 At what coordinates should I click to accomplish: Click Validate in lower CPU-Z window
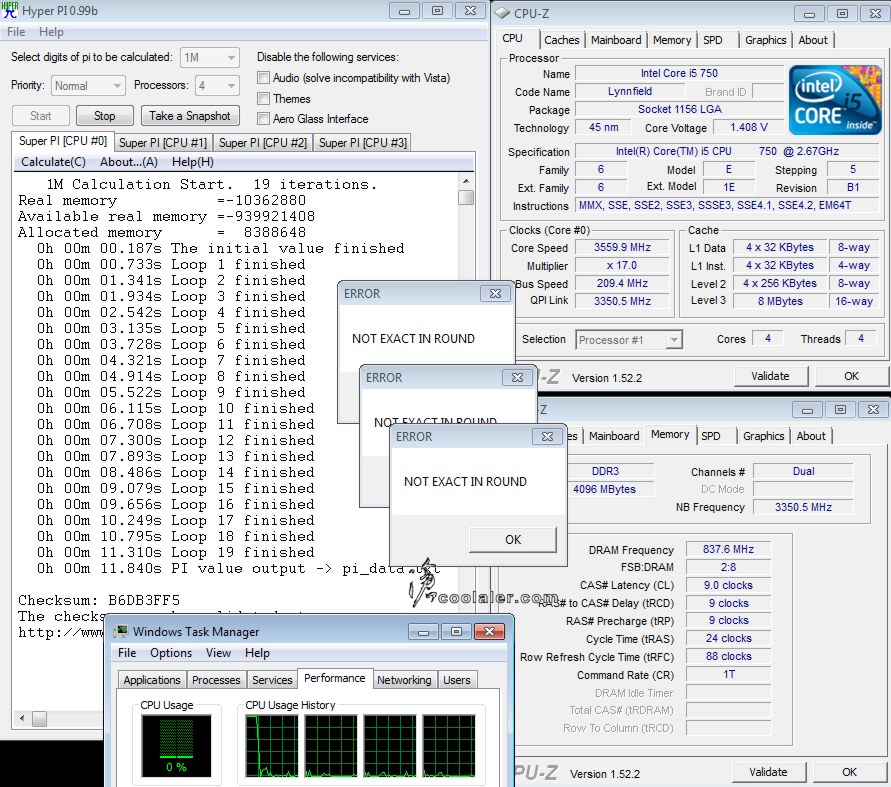[x=768, y=772]
